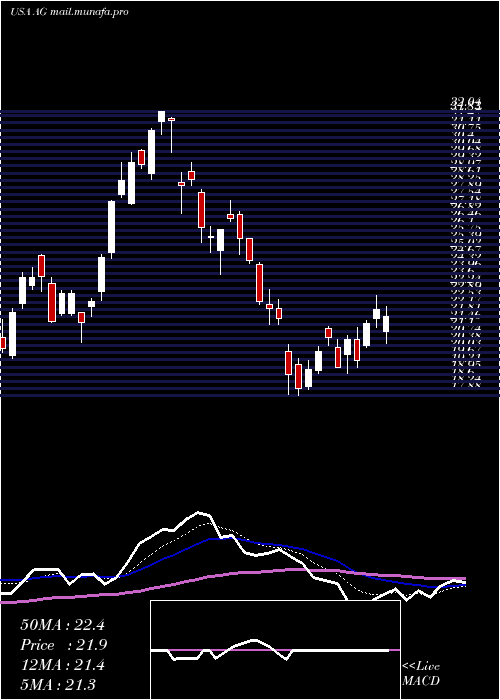Click the '<<Live MACD' label
The height and width of the screenshot is (700, 500).
pyautogui.click(x=421, y=674)
